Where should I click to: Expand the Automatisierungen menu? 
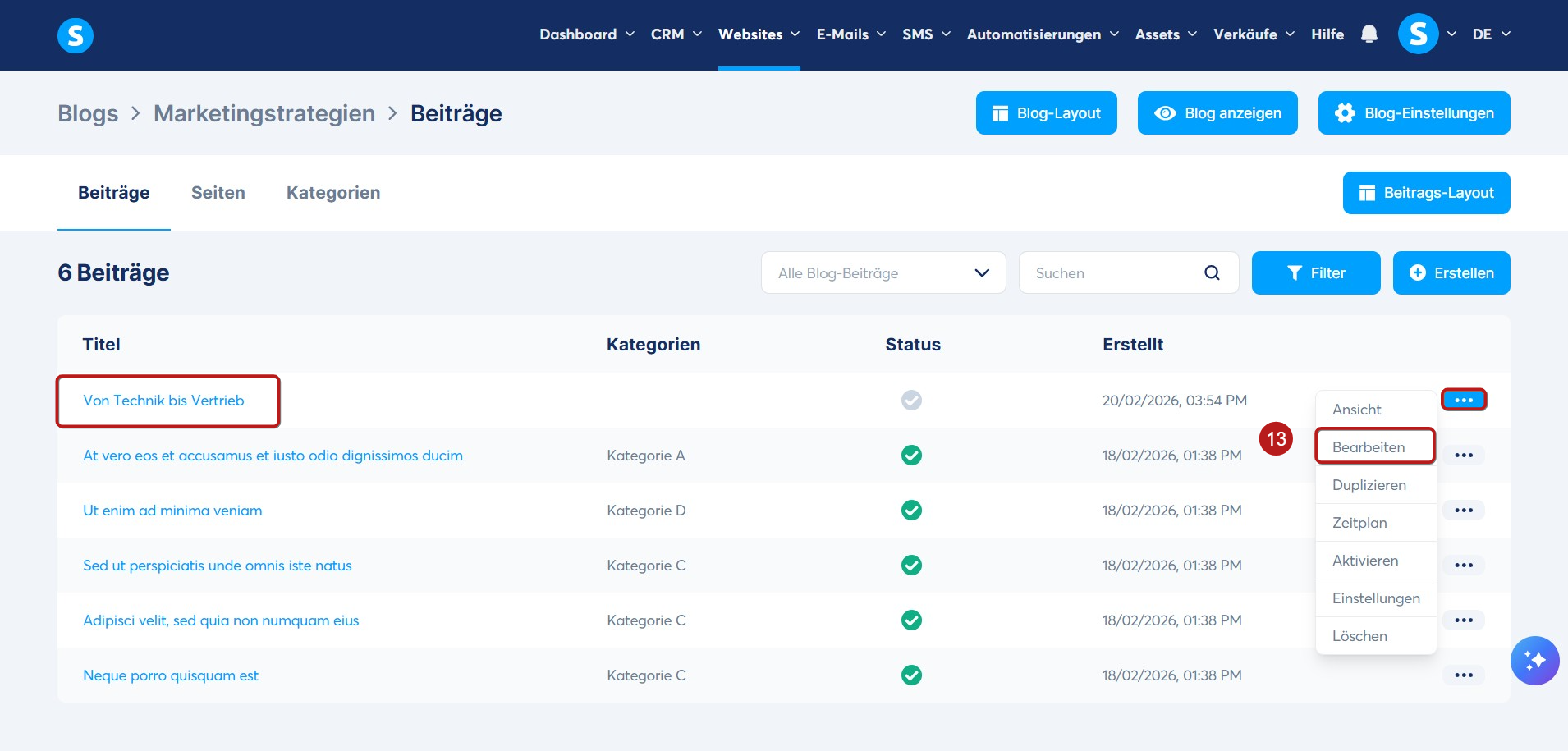point(1043,34)
